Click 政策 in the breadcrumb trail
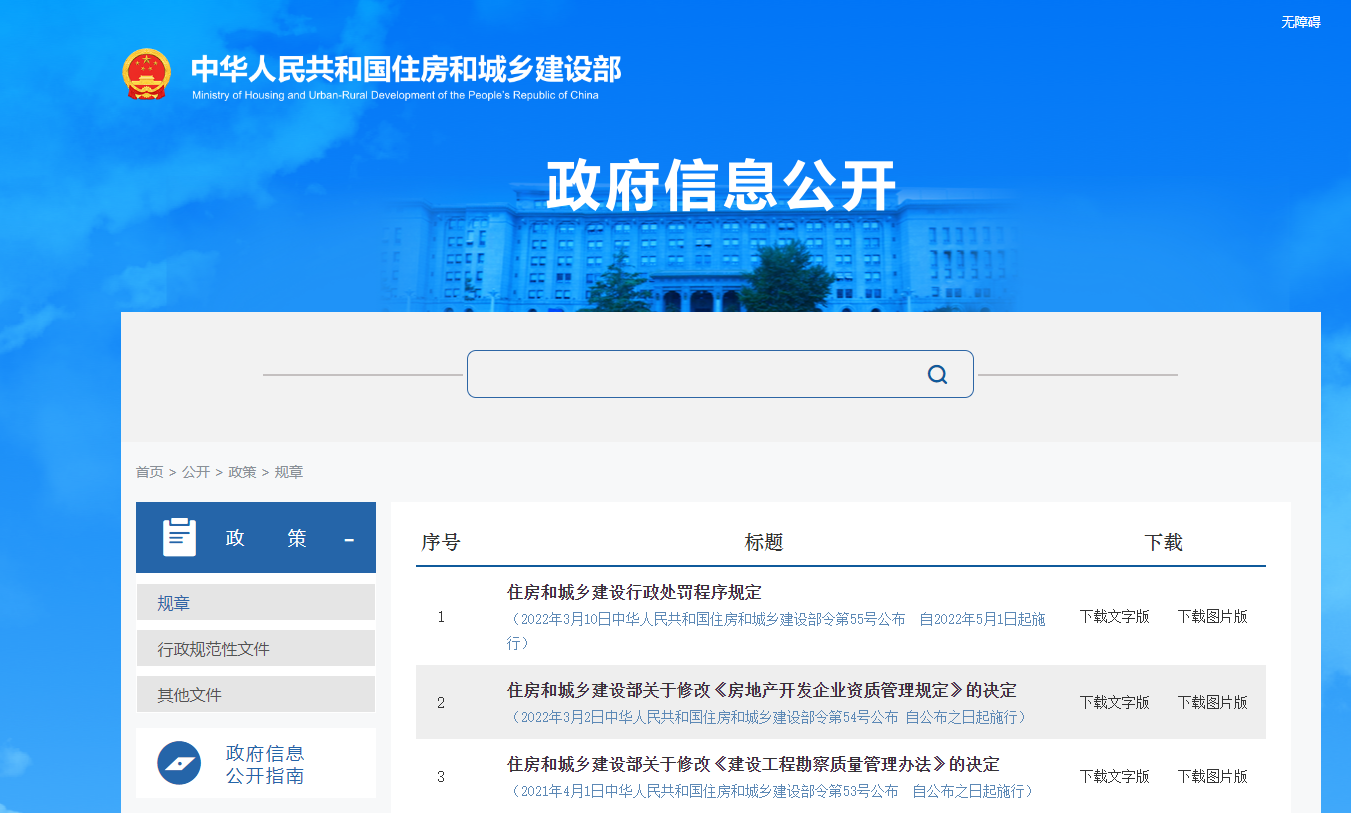 point(242,472)
